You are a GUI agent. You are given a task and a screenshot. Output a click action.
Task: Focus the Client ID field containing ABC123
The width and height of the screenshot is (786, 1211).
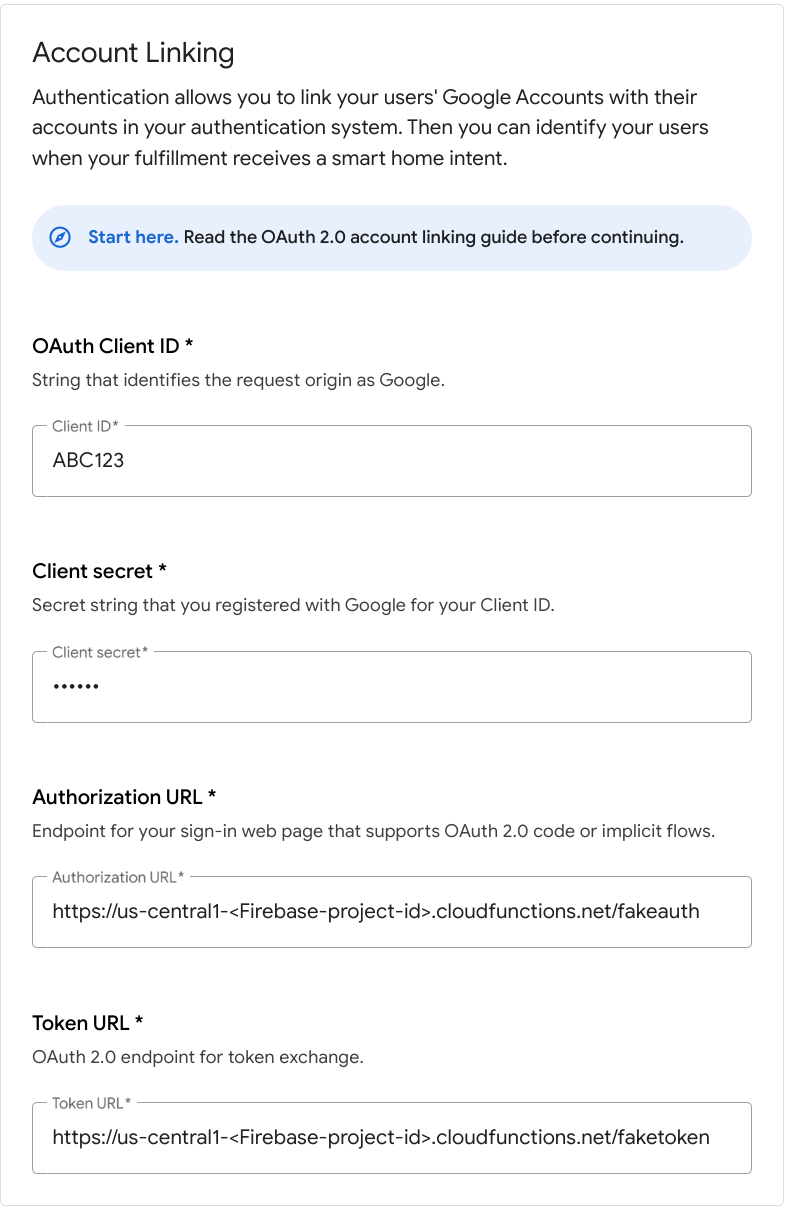point(392,461)
